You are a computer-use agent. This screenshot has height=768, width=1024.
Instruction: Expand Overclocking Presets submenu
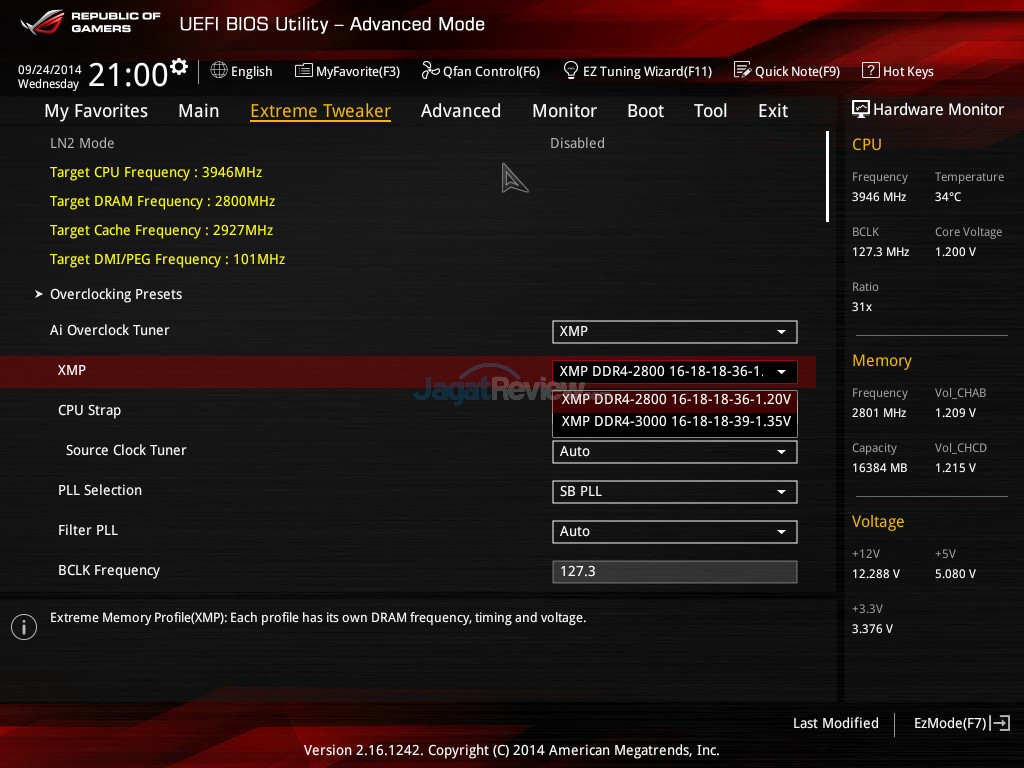(116, 295)
